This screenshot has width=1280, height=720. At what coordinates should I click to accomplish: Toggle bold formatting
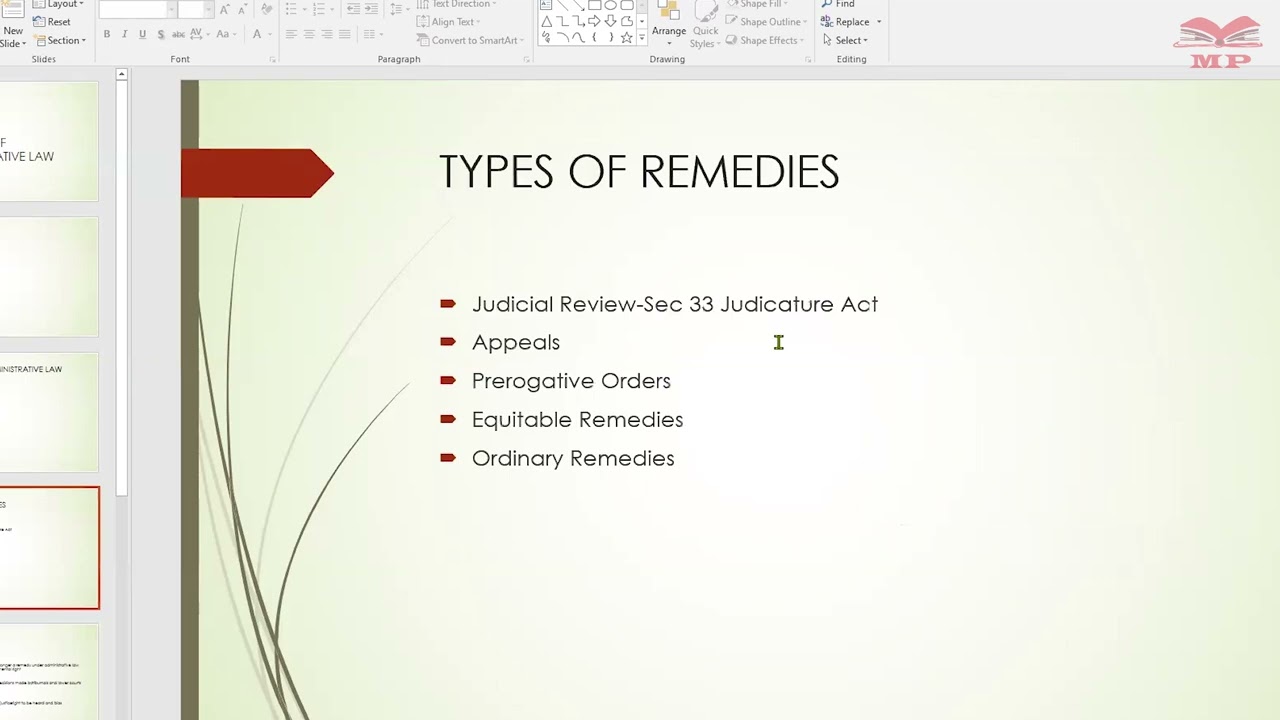(x=107, y=34)
